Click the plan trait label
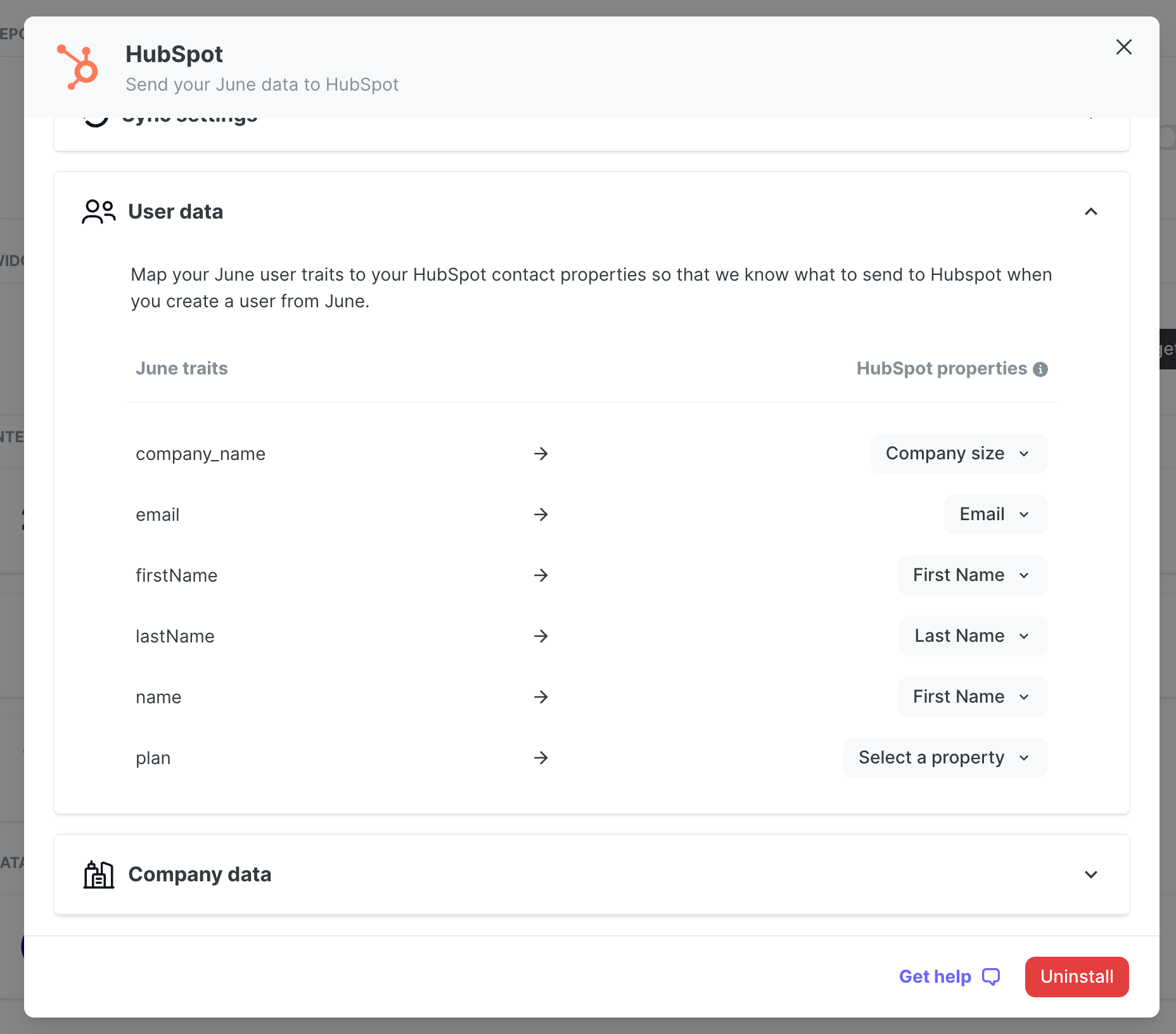The height and width of the screenshot is (1034, 1176). point(153,758)
